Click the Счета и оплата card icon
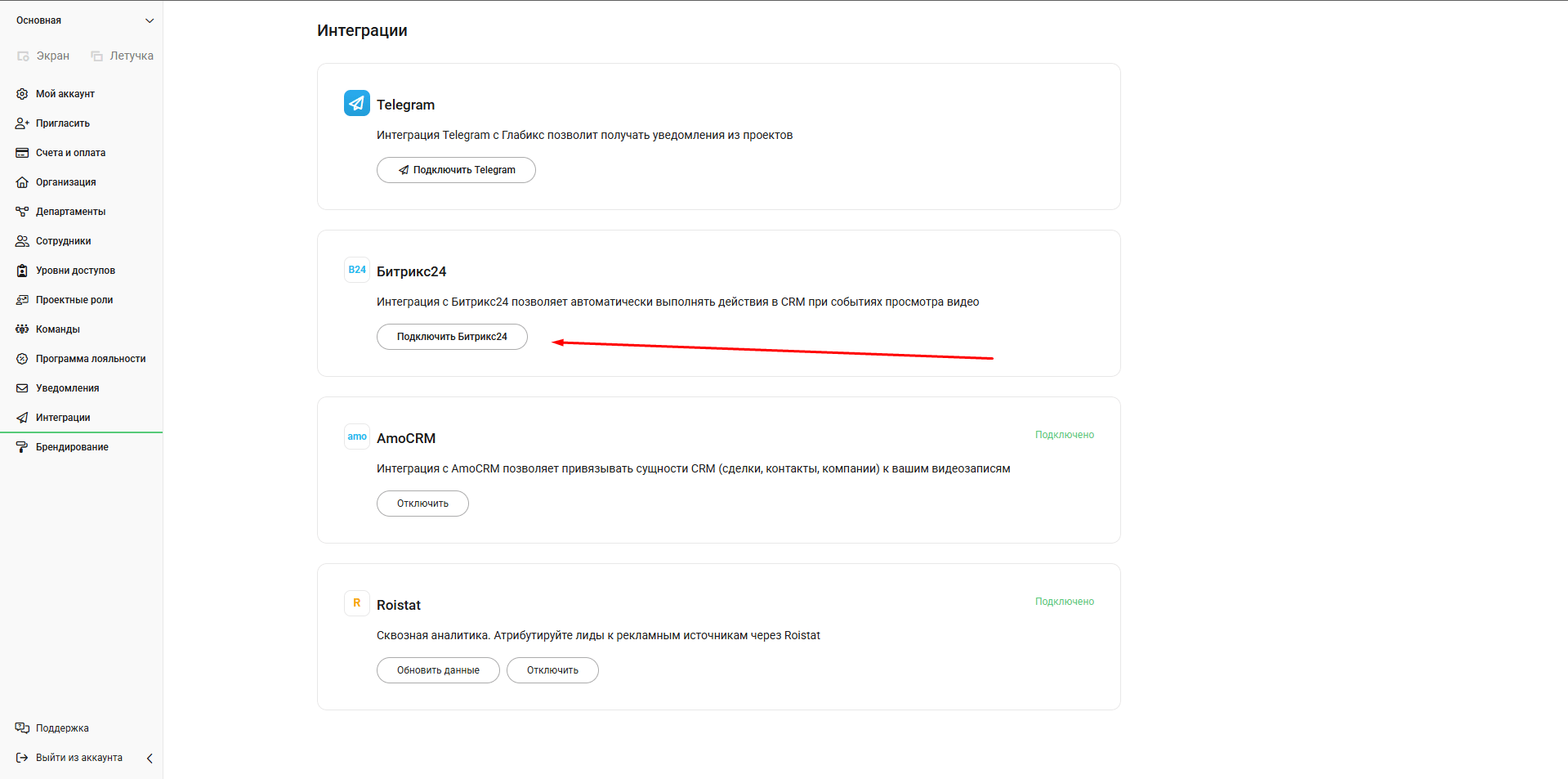Viewport: 1568px width, 779px height. coord(22,153)
